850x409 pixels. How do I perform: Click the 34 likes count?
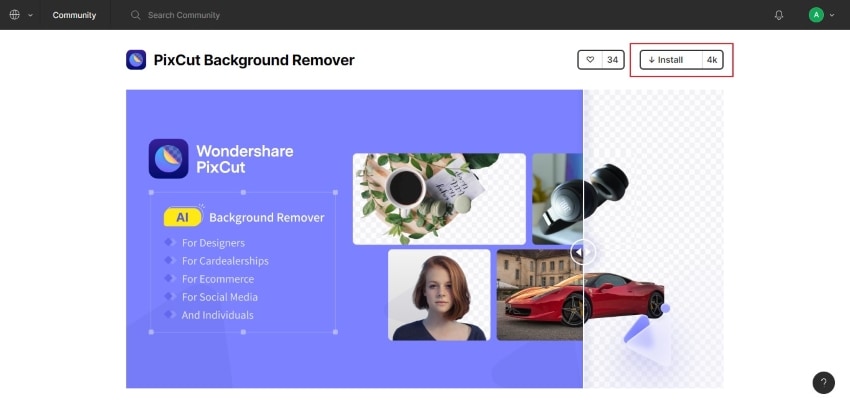(x=613, y=60)
